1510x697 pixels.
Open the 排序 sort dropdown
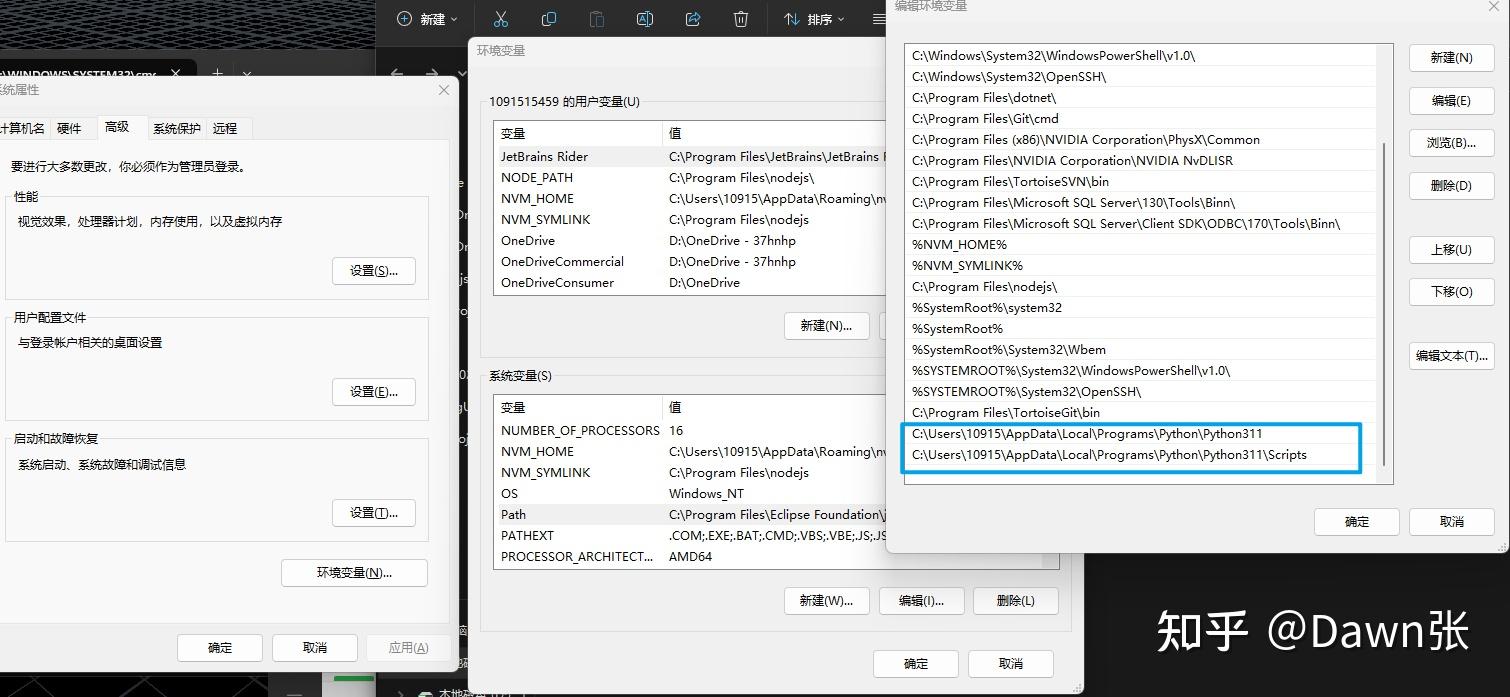pos(814,19)
